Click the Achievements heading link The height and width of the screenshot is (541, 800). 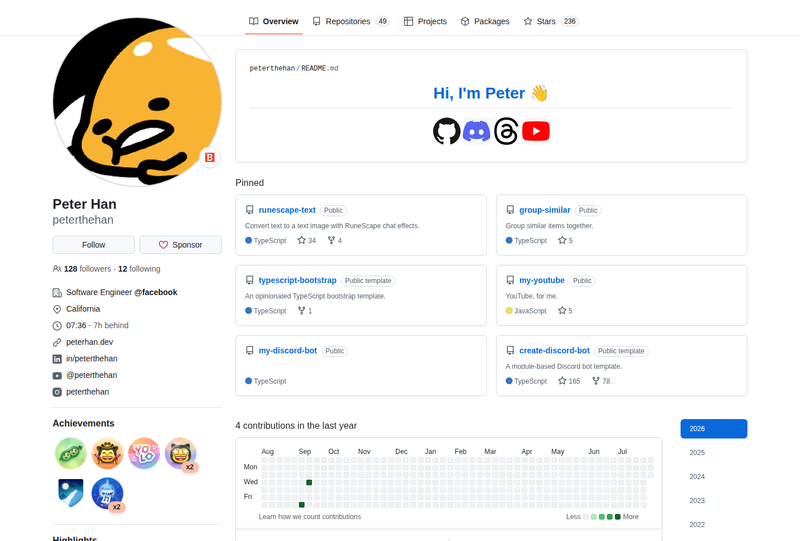tap(83, 424)
